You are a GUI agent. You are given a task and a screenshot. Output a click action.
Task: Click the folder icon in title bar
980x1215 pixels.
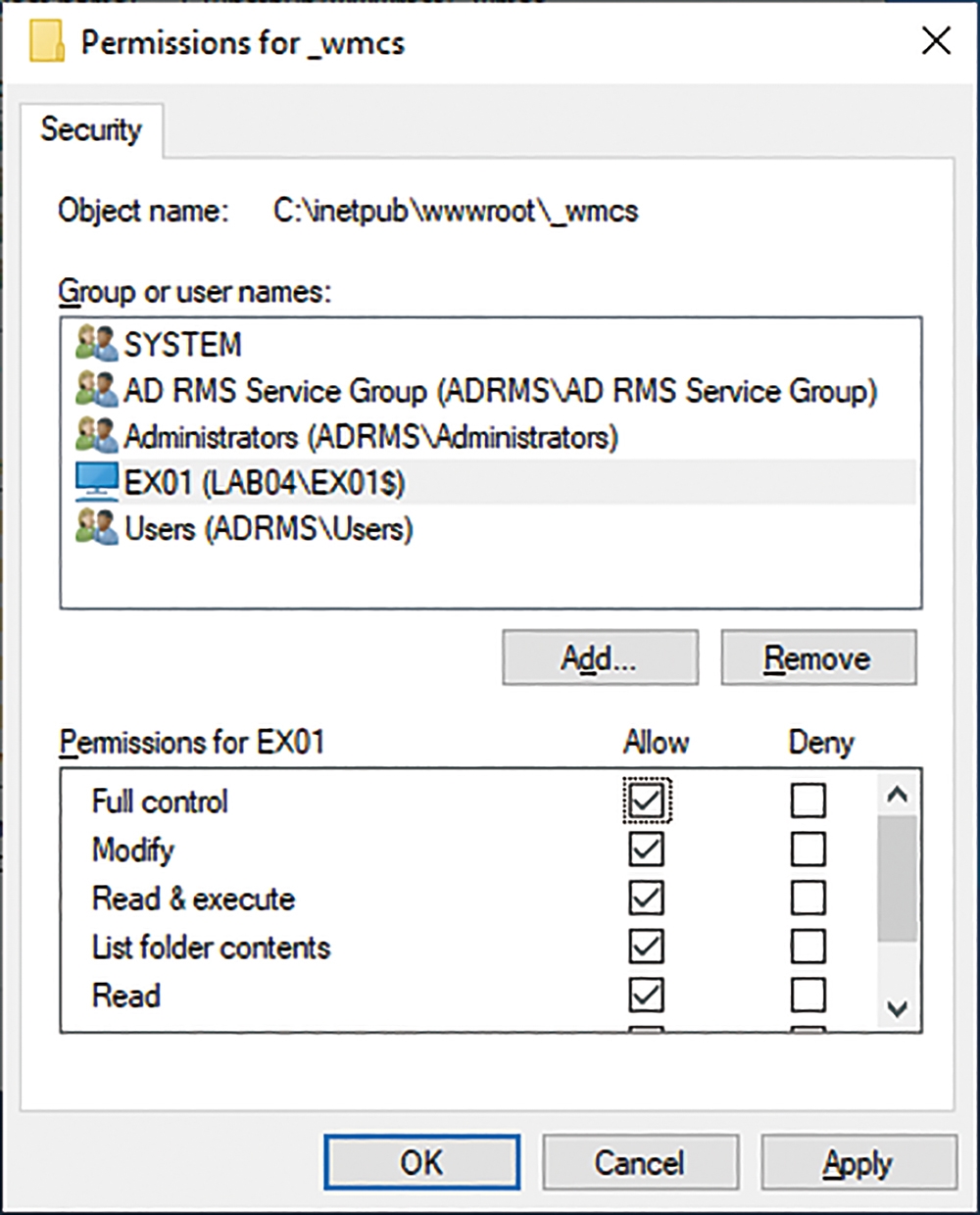[x=47, y=42]
